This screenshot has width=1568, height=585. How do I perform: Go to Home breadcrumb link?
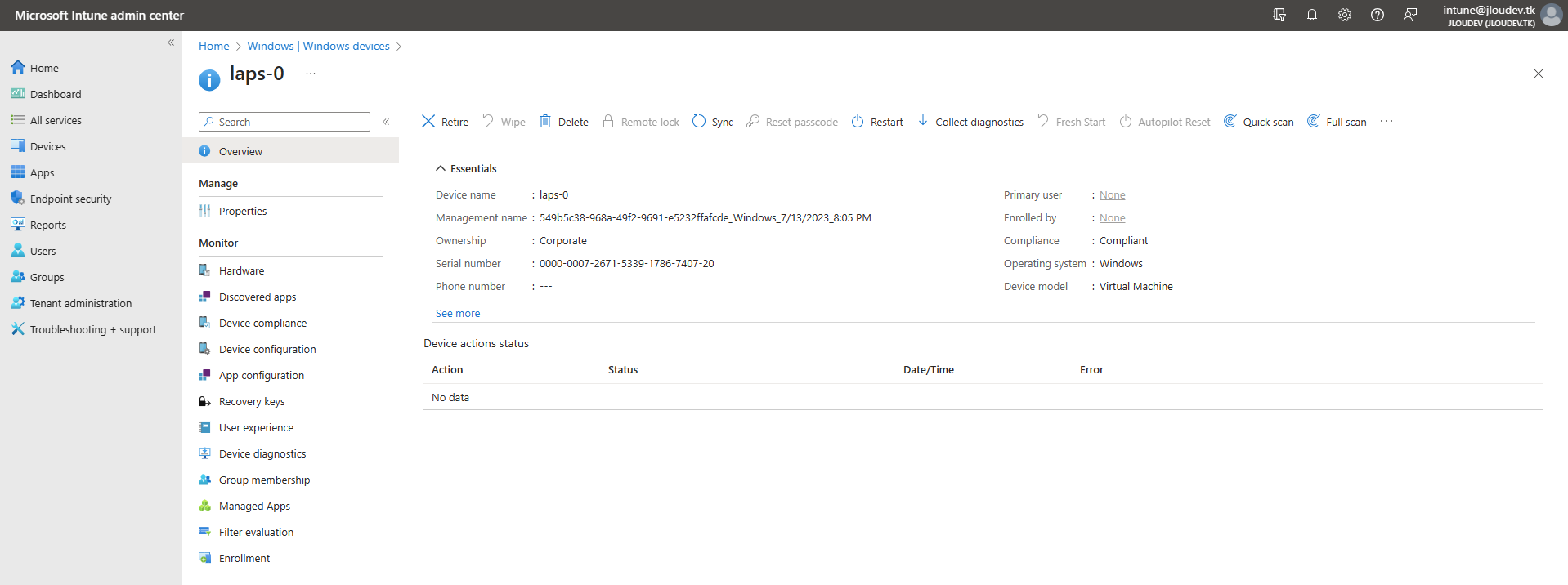pyautogui.click(x=214, y=46)
